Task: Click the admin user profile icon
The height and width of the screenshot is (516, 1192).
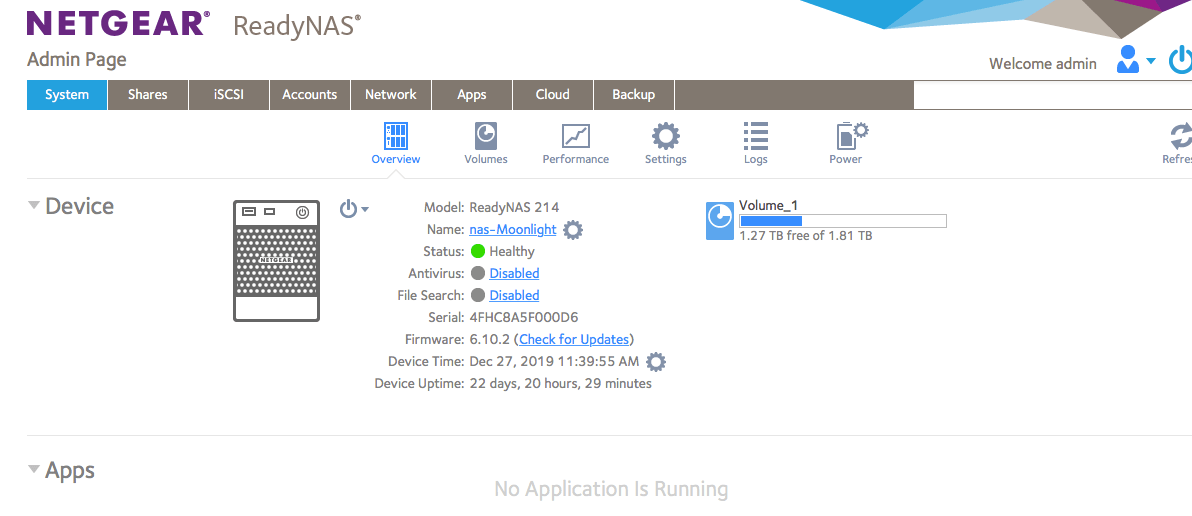Action: [x=1127, y=59]
